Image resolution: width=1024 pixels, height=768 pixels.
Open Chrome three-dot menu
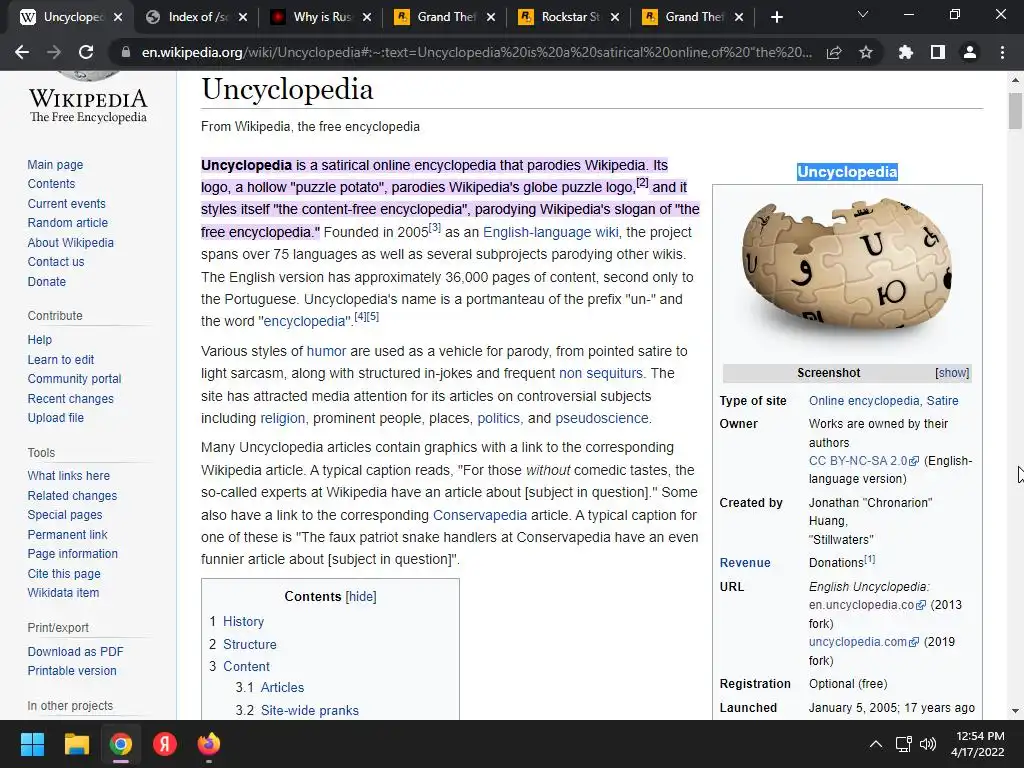click(1002, 52)
